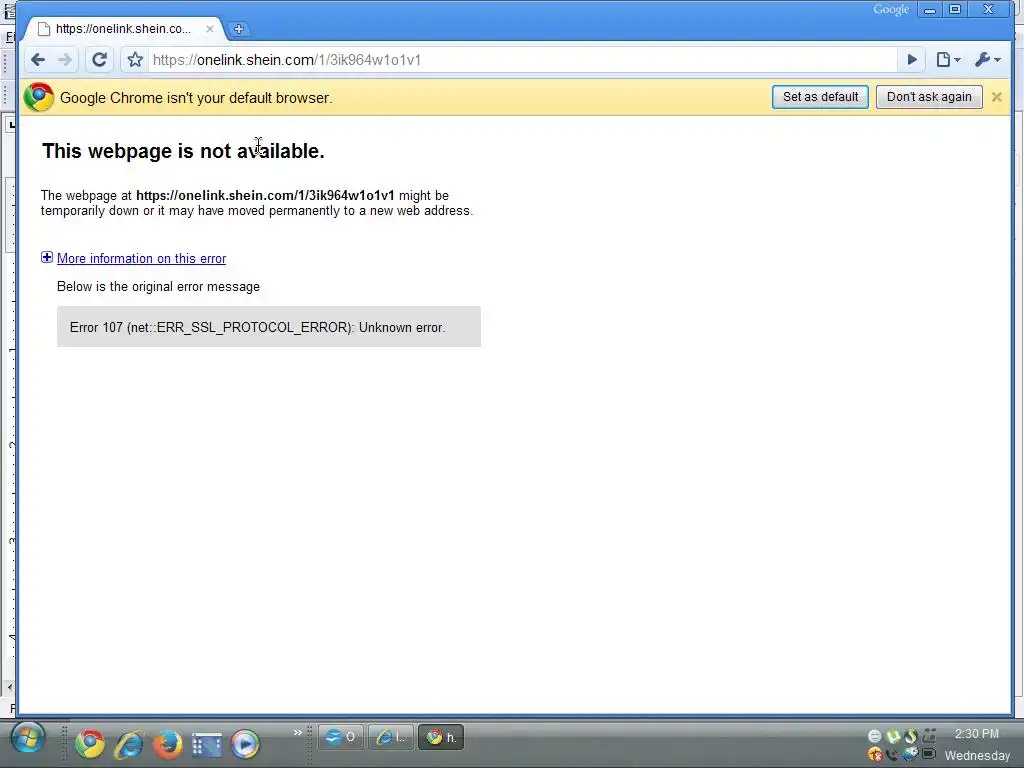
Task: Open a new tab with plus button
Action: [238, 29]
